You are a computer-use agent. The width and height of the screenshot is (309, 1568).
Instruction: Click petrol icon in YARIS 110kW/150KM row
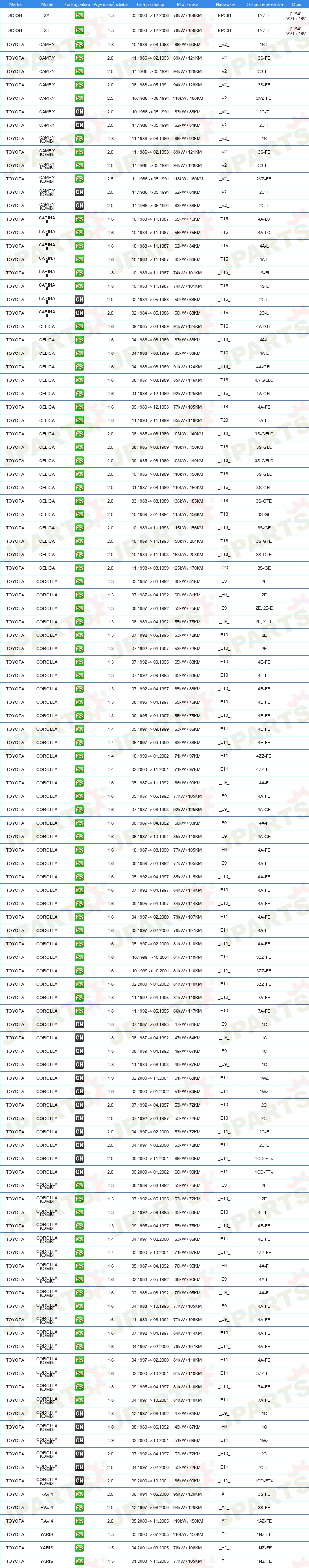(x=79, y=1534)
